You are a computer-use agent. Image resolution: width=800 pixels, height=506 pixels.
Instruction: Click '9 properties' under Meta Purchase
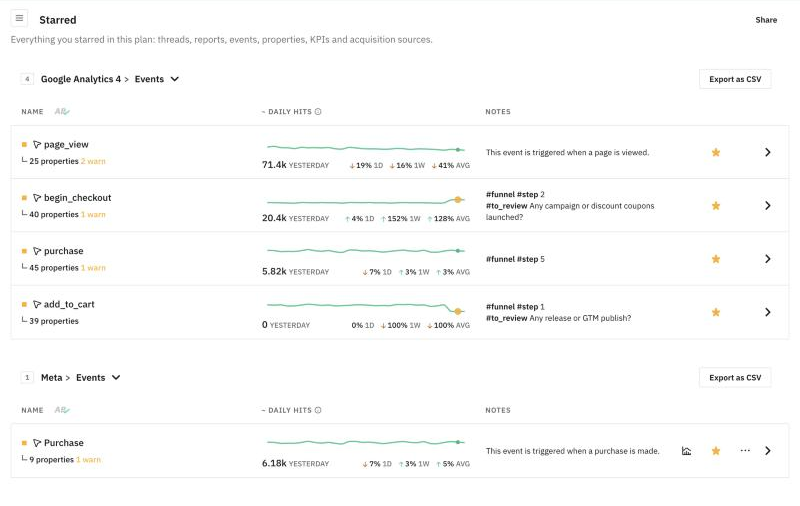click(x=52, y=460)
